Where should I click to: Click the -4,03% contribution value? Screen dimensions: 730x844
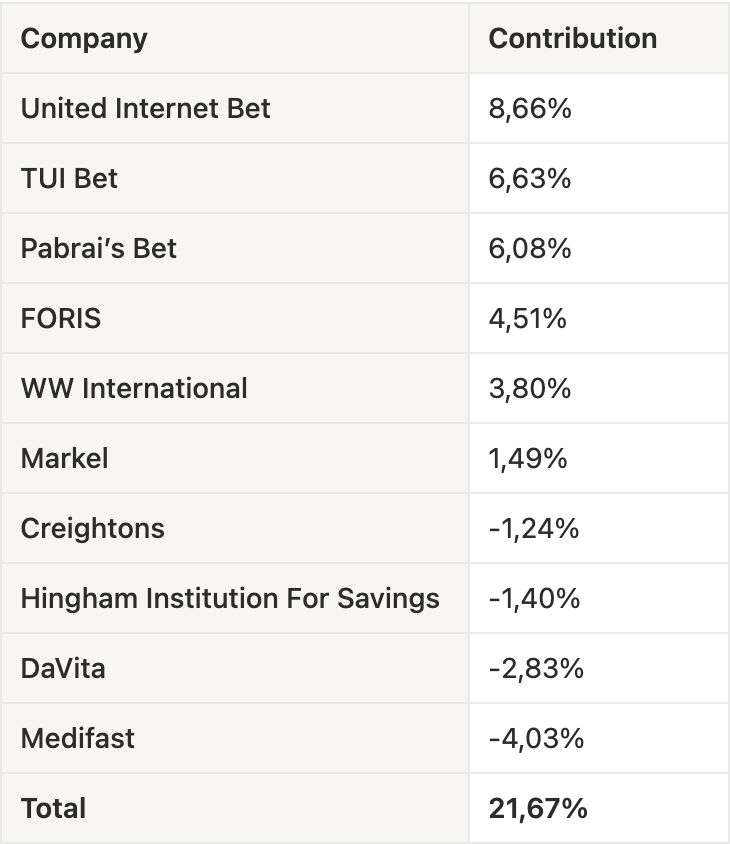click(x=536, y=738)
